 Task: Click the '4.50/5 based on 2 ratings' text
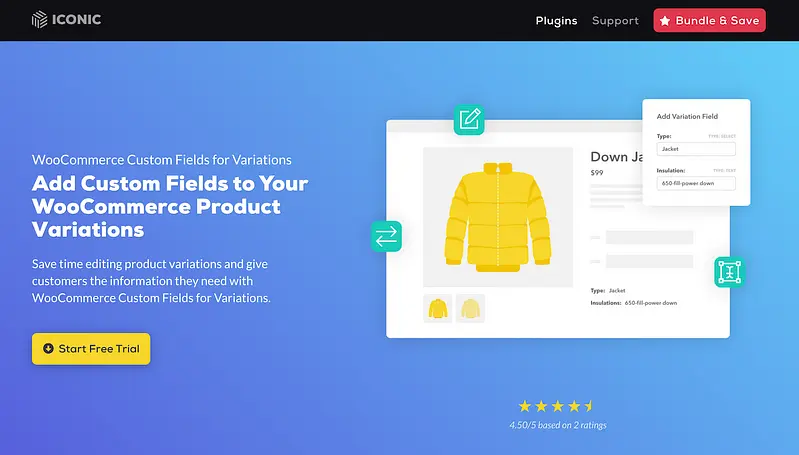coord(558,425)
